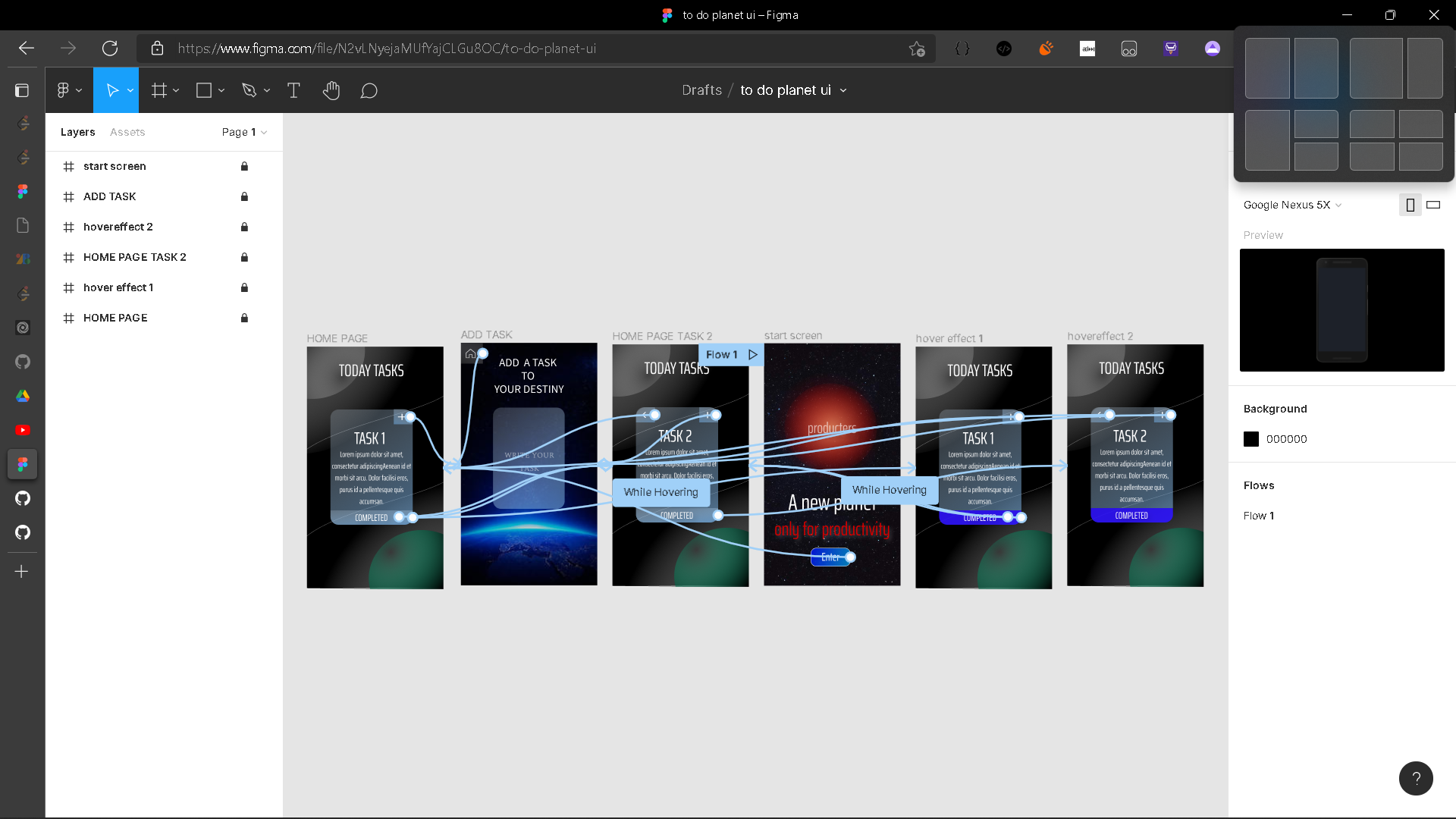Open the Google Nexus 5X device dropdown
Viewport: 1456px width, 819px height.
point(1292,205)
